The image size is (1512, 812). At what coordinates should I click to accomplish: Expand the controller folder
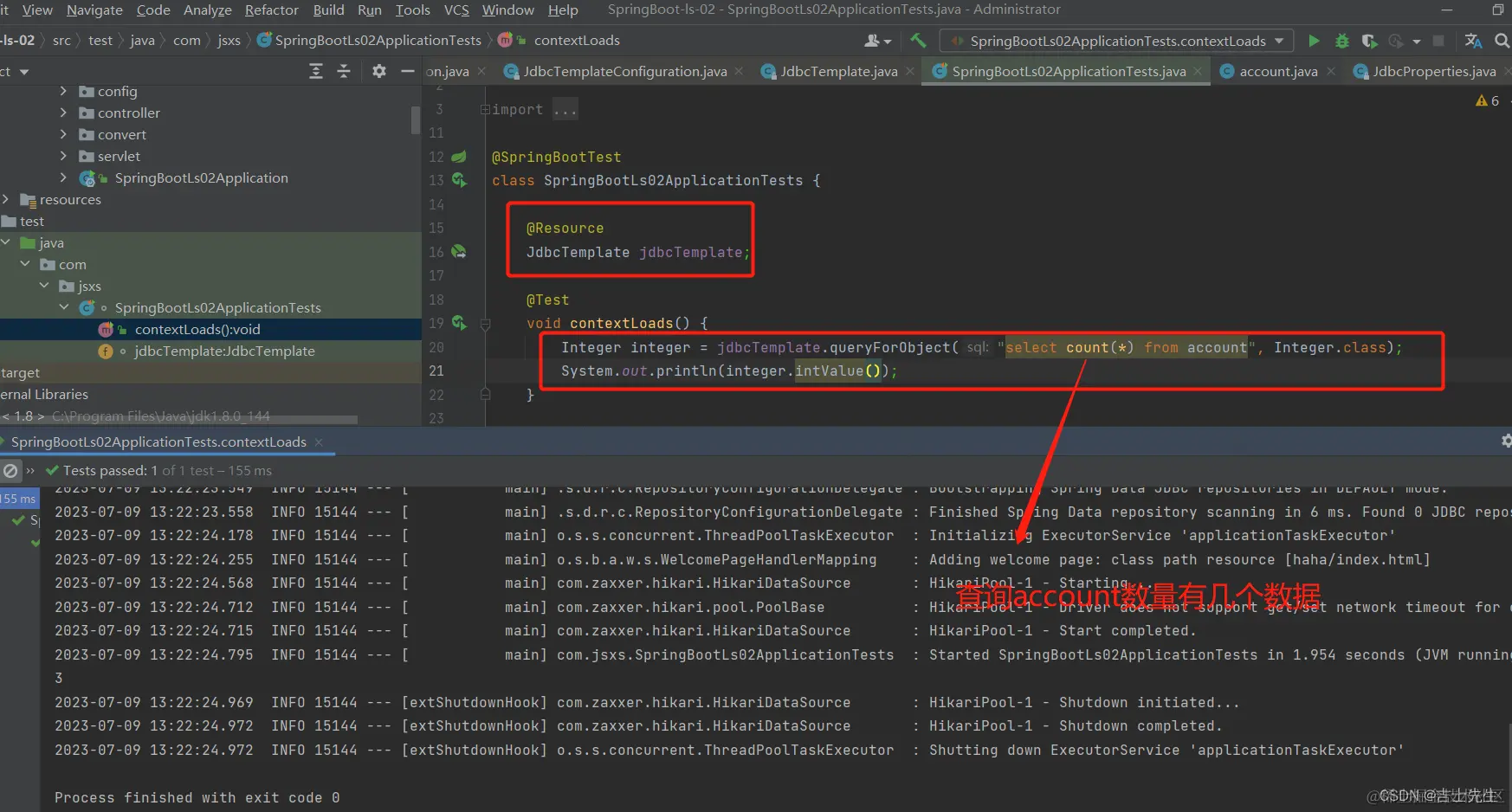pyautogui.click(x=63, y=113)
